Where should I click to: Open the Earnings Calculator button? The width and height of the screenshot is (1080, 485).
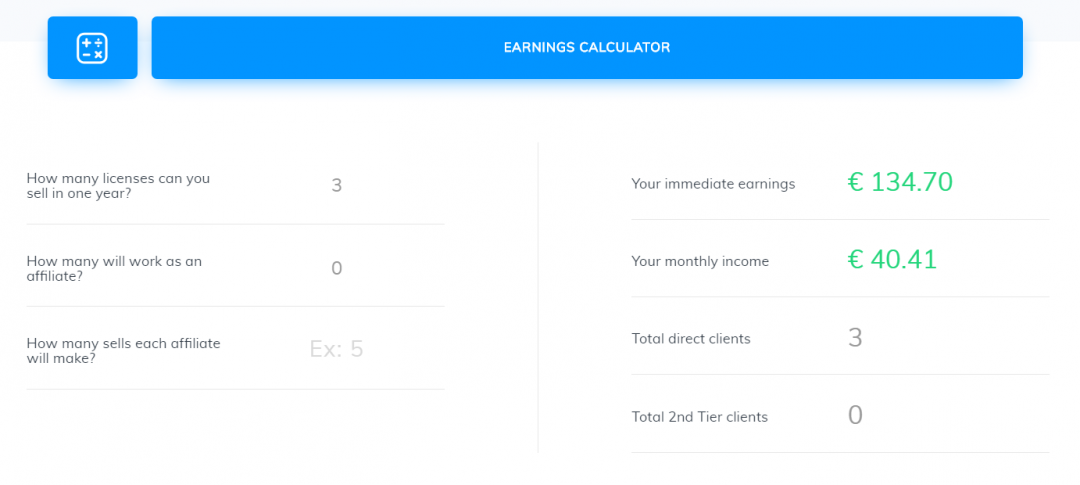pos(587,47)
